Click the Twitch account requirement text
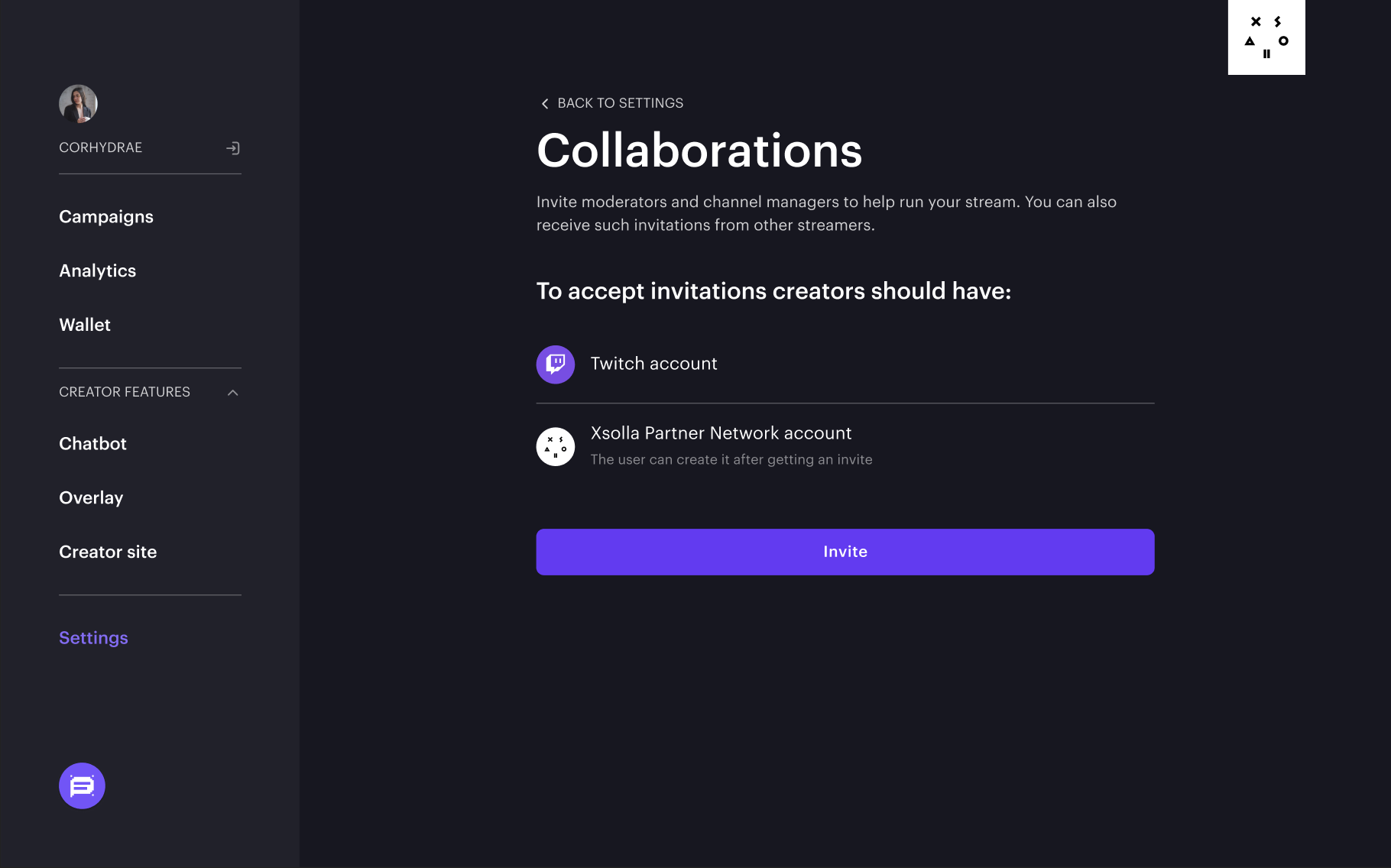This screenshot has width=1391, height=868. [x=653, y=364]
